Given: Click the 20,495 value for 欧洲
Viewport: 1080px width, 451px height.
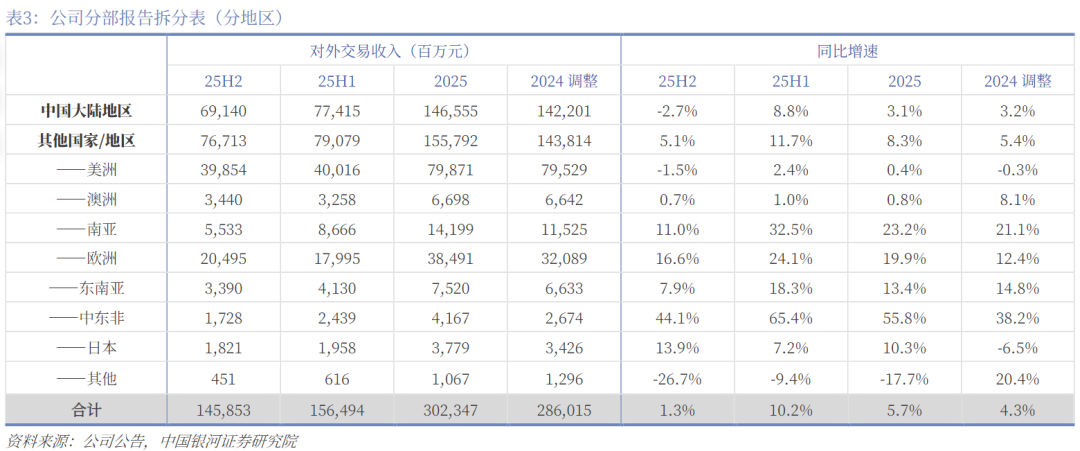Looking at the screenshot, I should (x=223, y=259).
